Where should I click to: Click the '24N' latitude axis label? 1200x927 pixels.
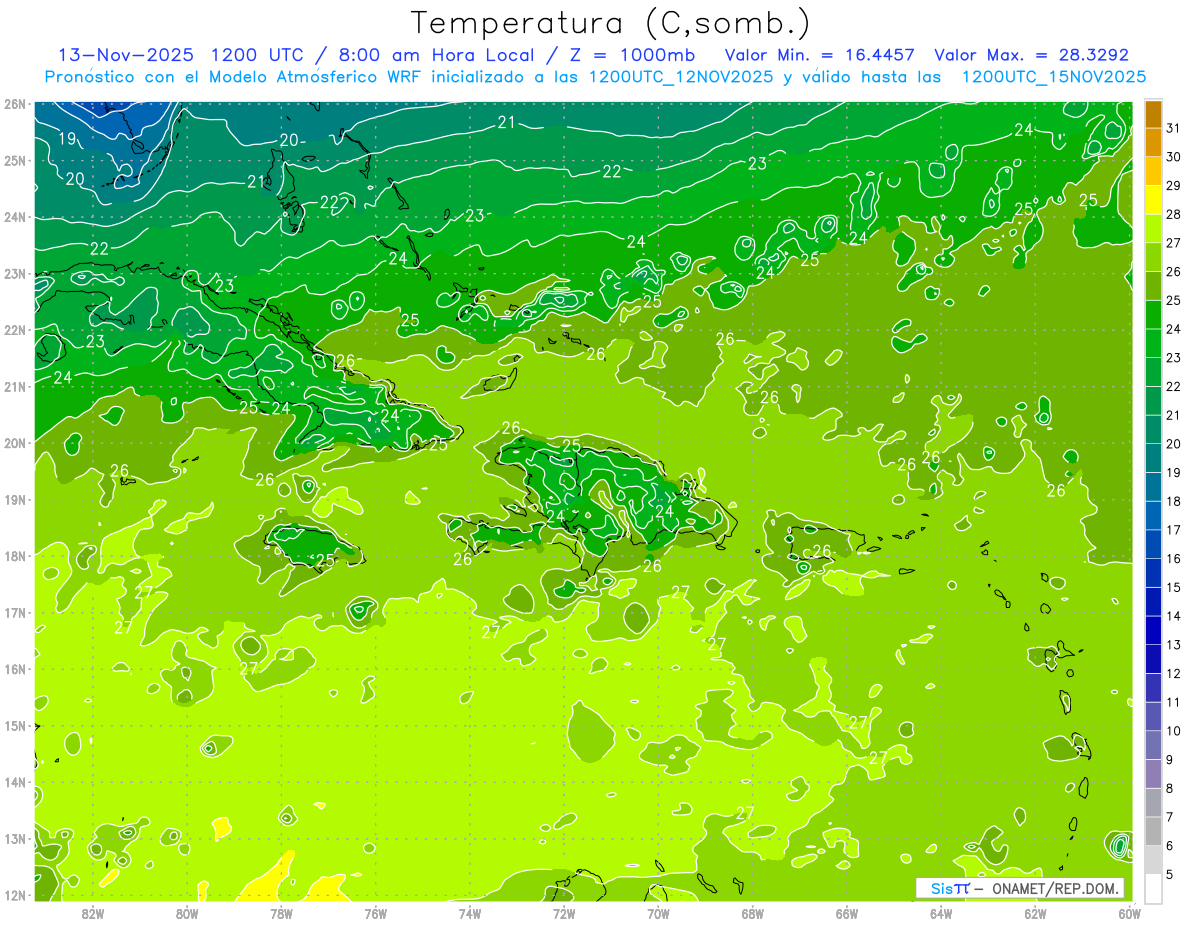[15, 217]
